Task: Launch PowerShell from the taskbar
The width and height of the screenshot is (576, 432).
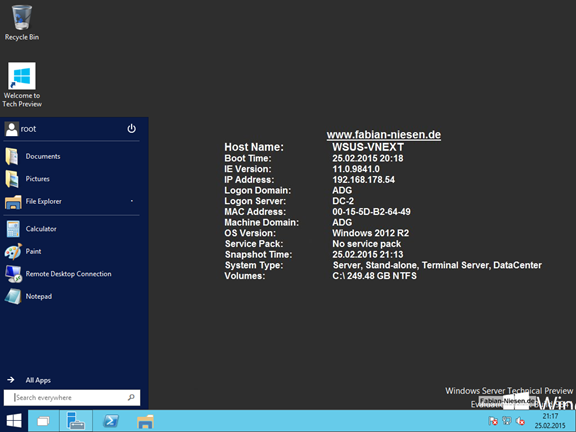Action: tap(111, 421)
